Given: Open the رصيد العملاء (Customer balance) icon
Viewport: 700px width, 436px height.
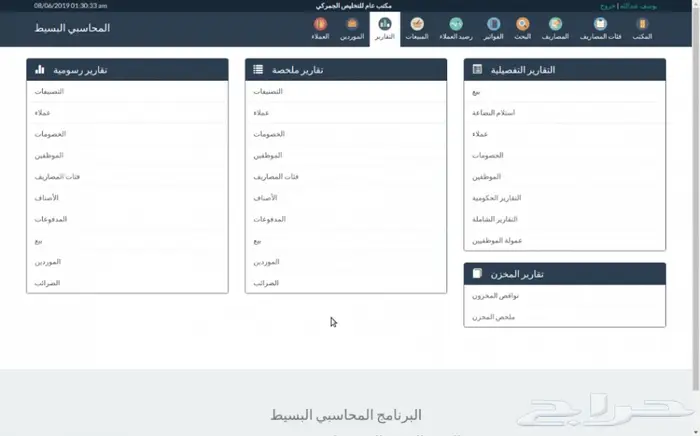Looking at the screenshot, I should [x=456, y=24].
